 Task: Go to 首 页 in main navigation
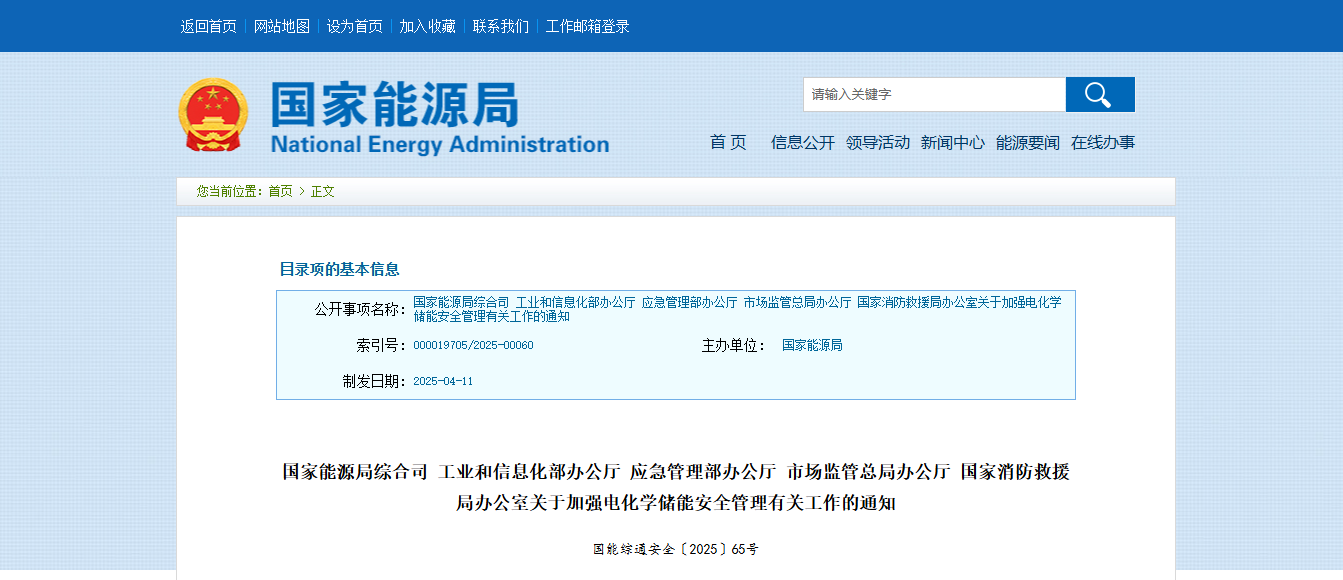[728, 142]
